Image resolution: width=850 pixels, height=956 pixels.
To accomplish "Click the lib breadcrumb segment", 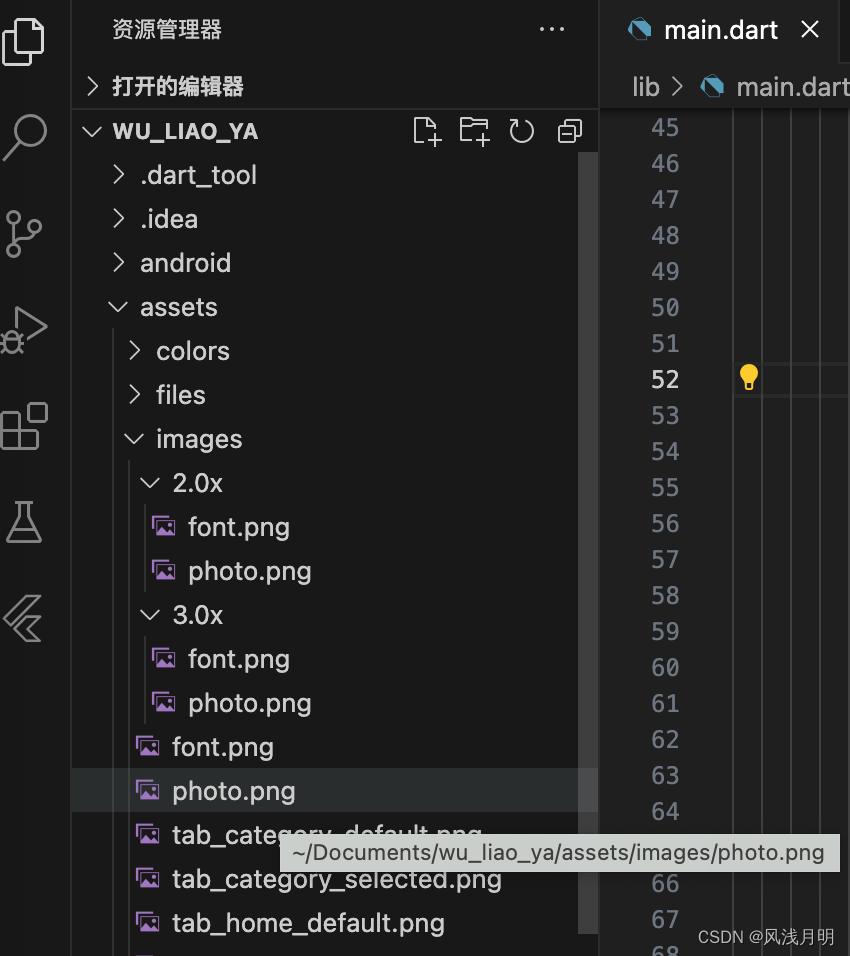I will [646, 87].
